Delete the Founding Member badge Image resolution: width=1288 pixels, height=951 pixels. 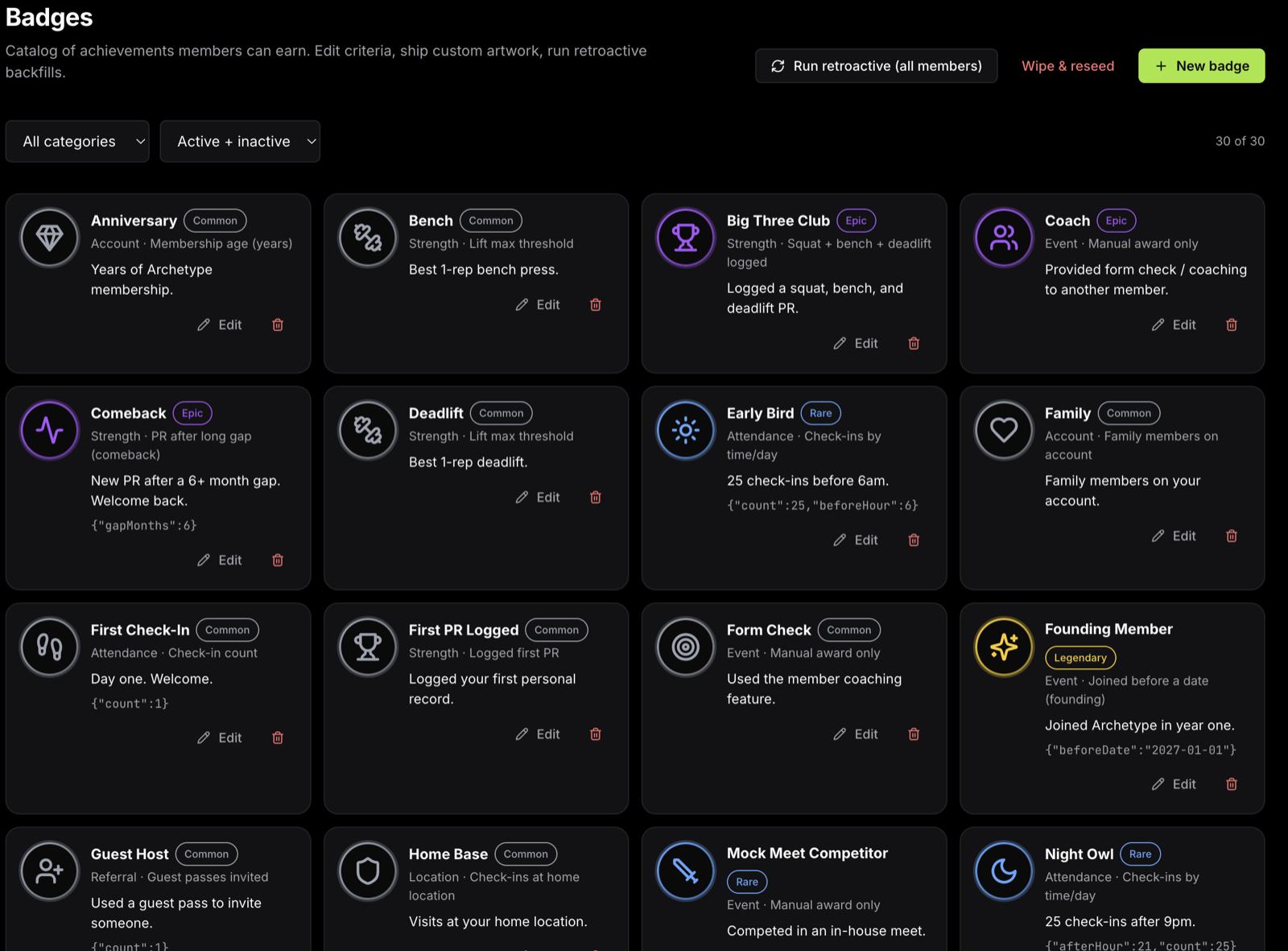coord(1232,784)
